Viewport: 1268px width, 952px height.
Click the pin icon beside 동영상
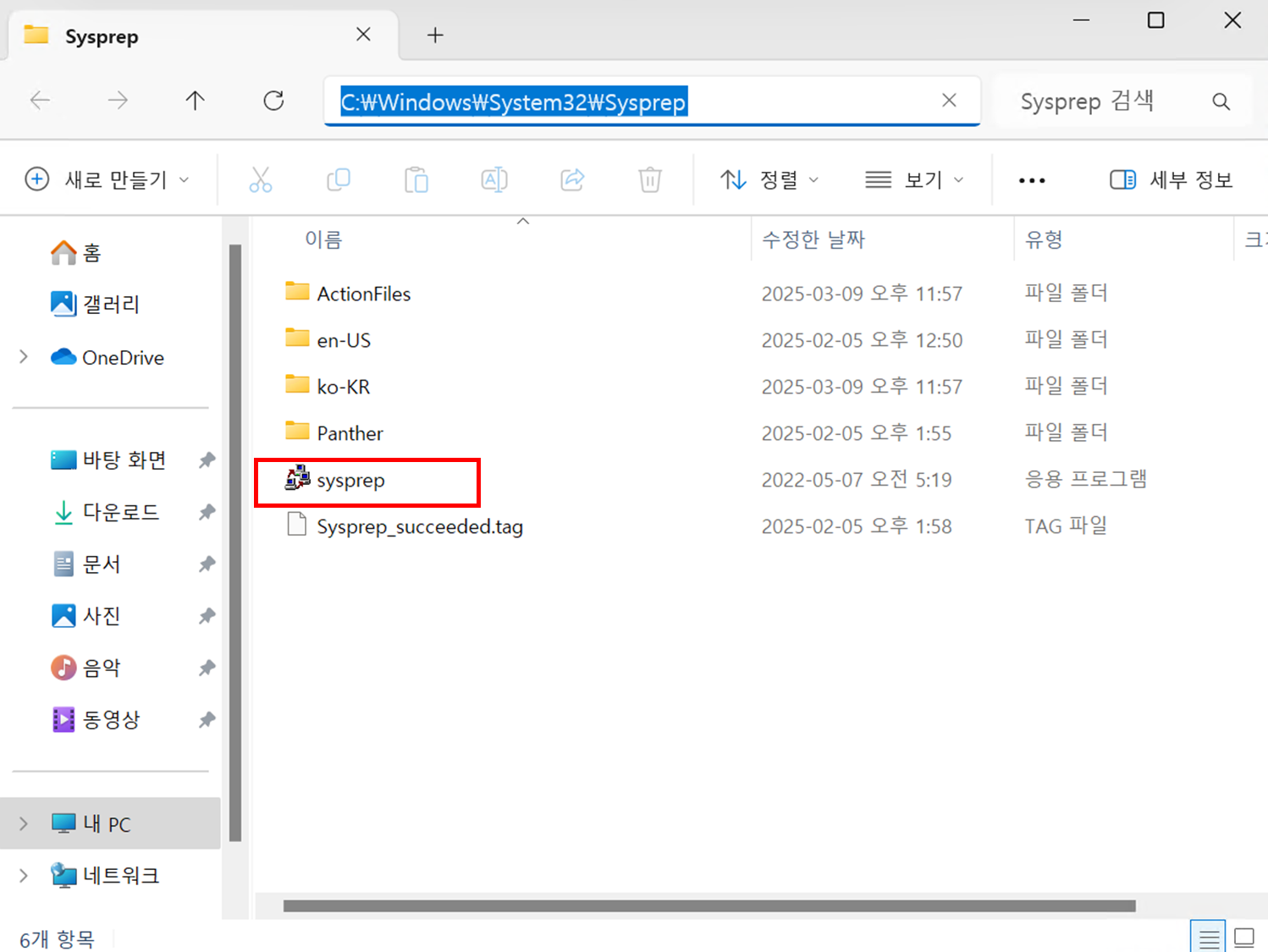(207, 720)
